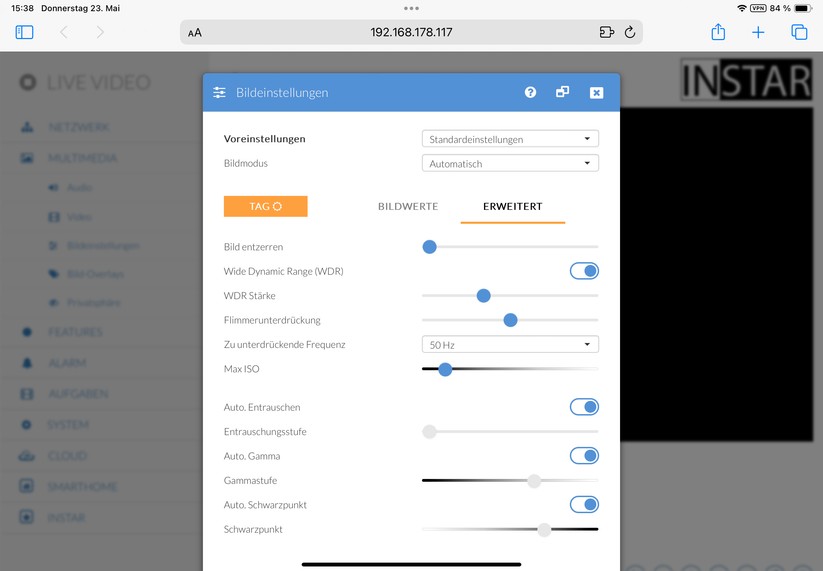The image size is (823, 571).
Task: Open the Privatsphäre sidebar item
Action: 94,302
